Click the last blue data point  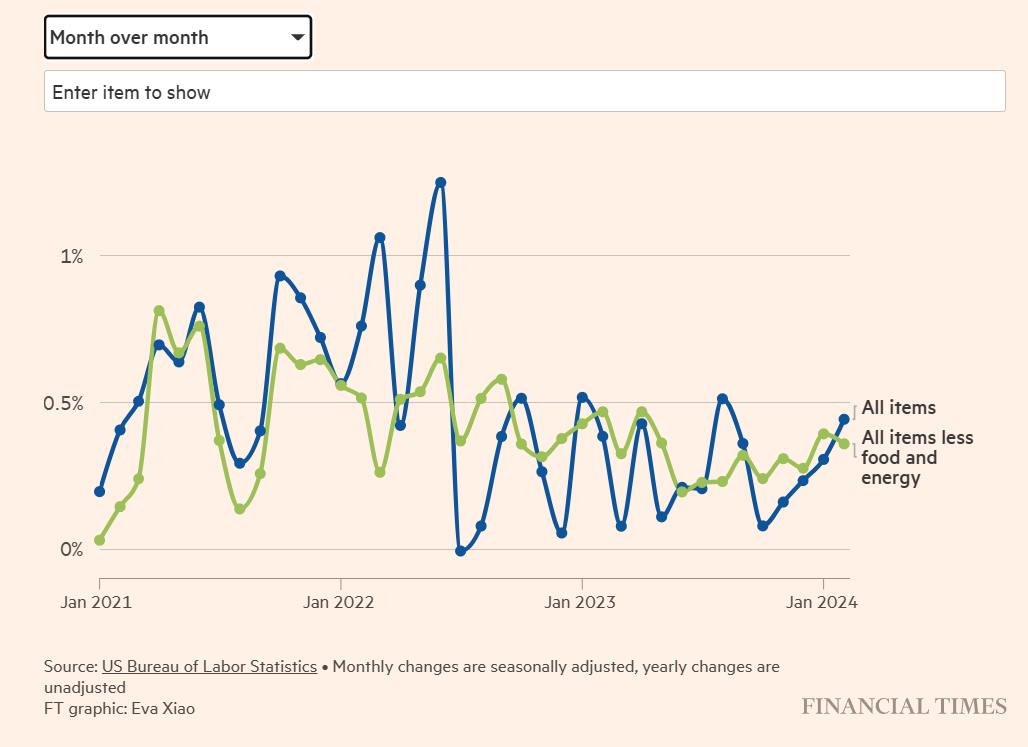pos(843,417)
